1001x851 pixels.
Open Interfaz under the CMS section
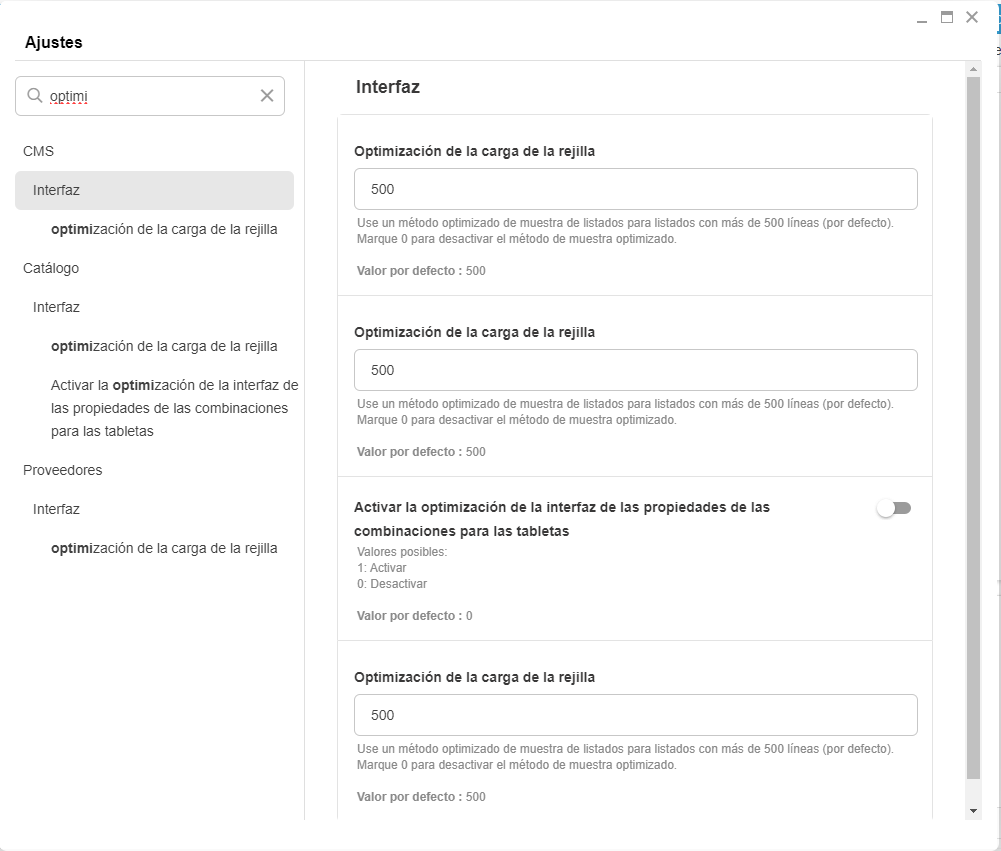tap(56, 190)
